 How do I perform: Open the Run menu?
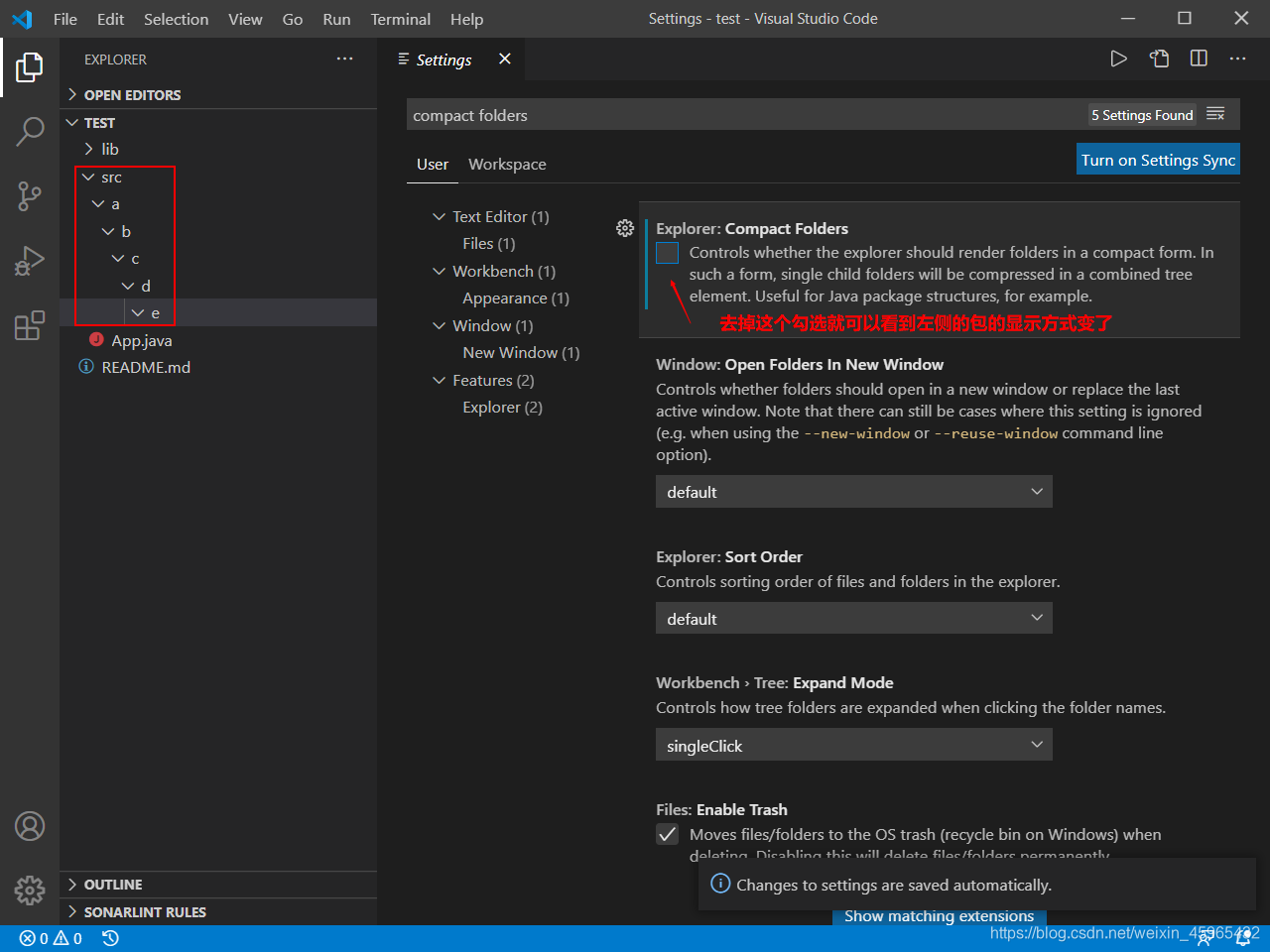coord(336,19)
